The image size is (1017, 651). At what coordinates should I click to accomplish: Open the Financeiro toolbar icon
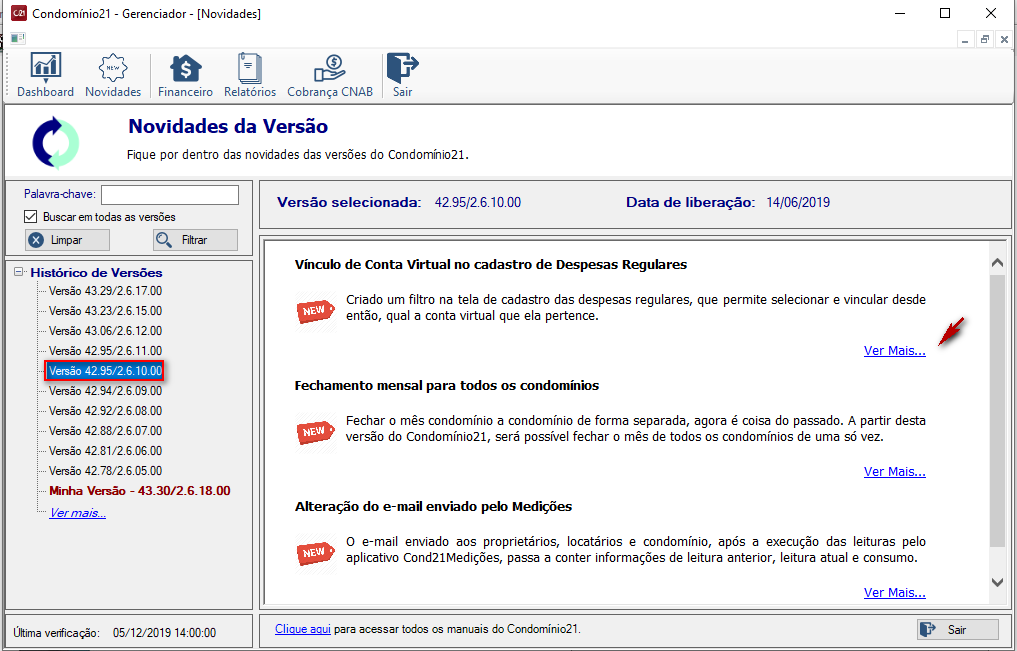coord(185,75)
